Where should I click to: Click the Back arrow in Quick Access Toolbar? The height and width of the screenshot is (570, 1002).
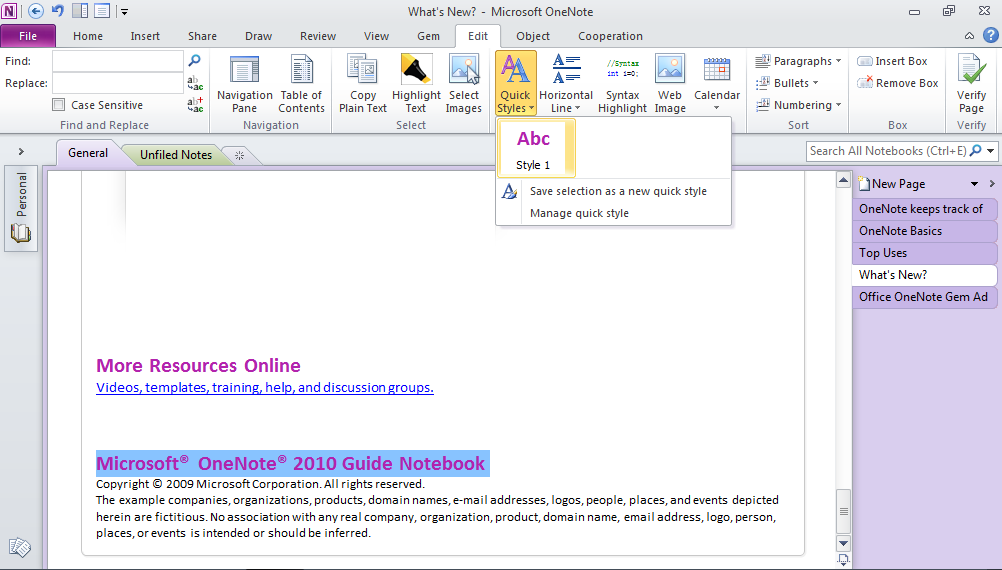click(36, 11)
